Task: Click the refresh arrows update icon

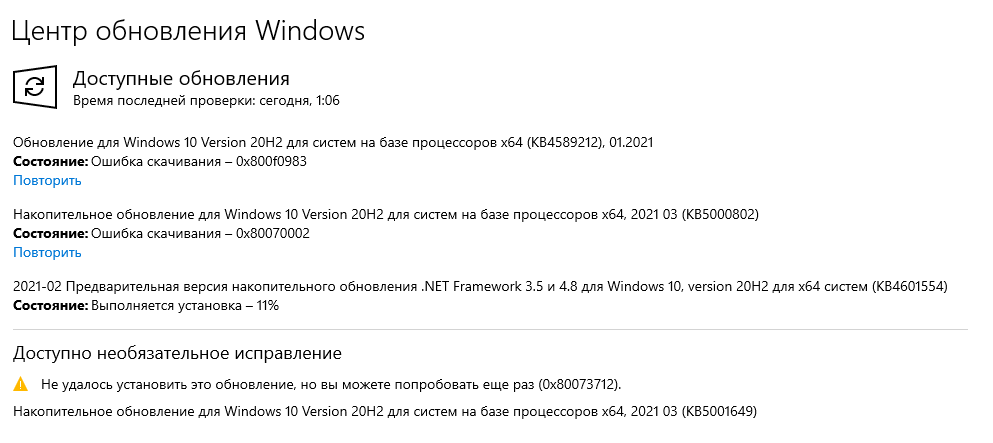Action: (35, 87)
